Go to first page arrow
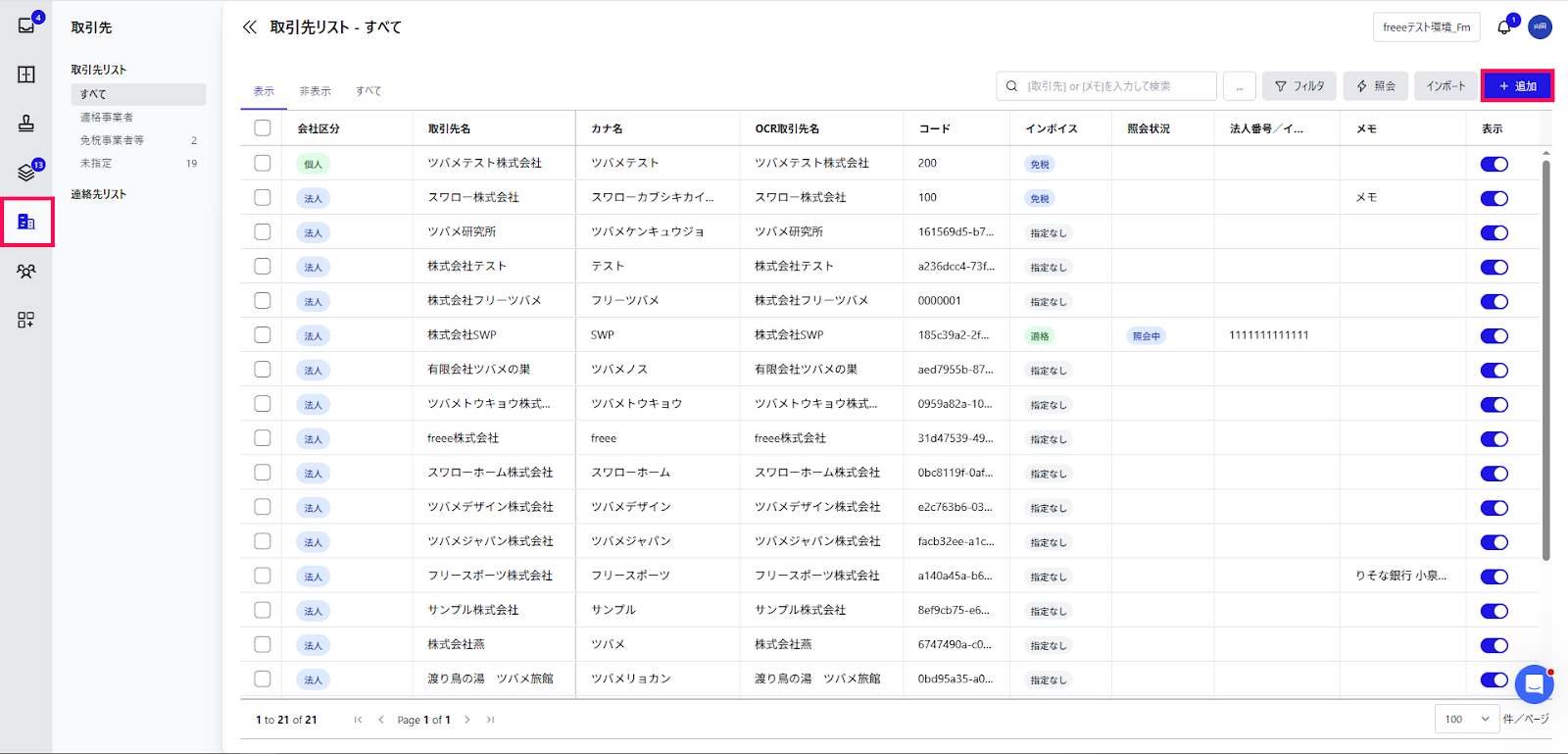1568x754 pixels. coord(358,720)
